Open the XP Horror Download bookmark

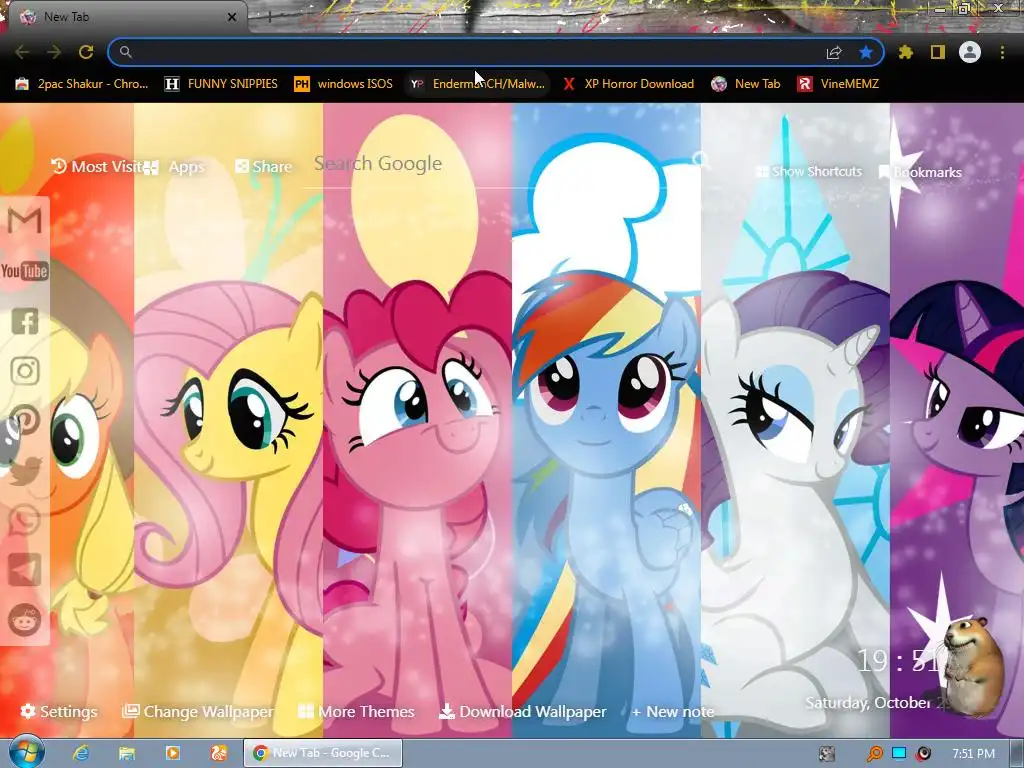click(630, 84)
